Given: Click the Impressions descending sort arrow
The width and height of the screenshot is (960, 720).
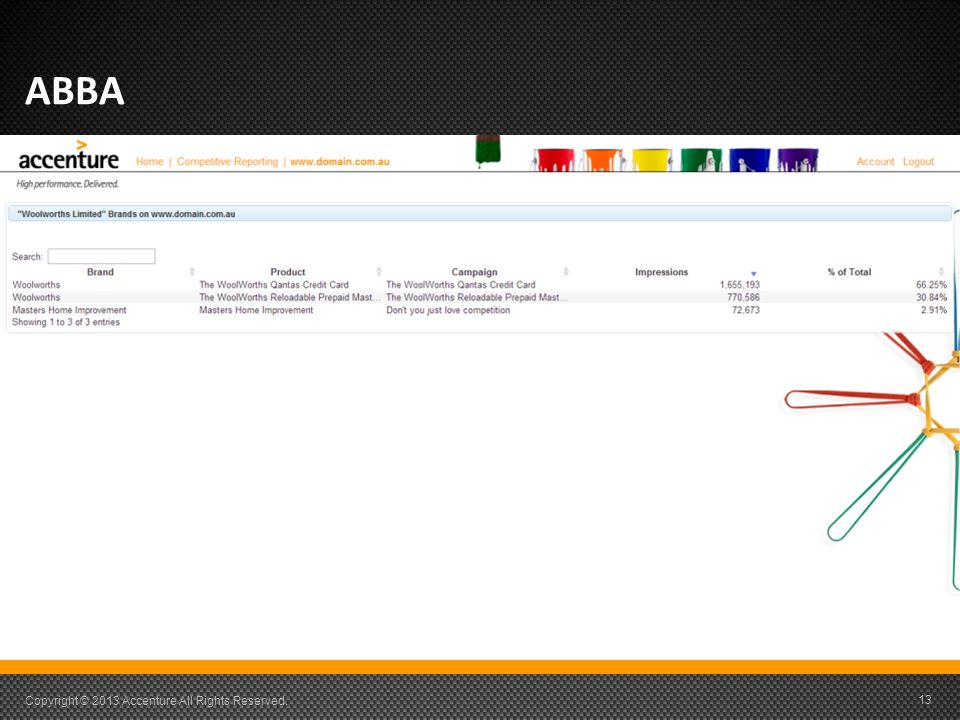Looking at the screenshot, I should (754, 274).
